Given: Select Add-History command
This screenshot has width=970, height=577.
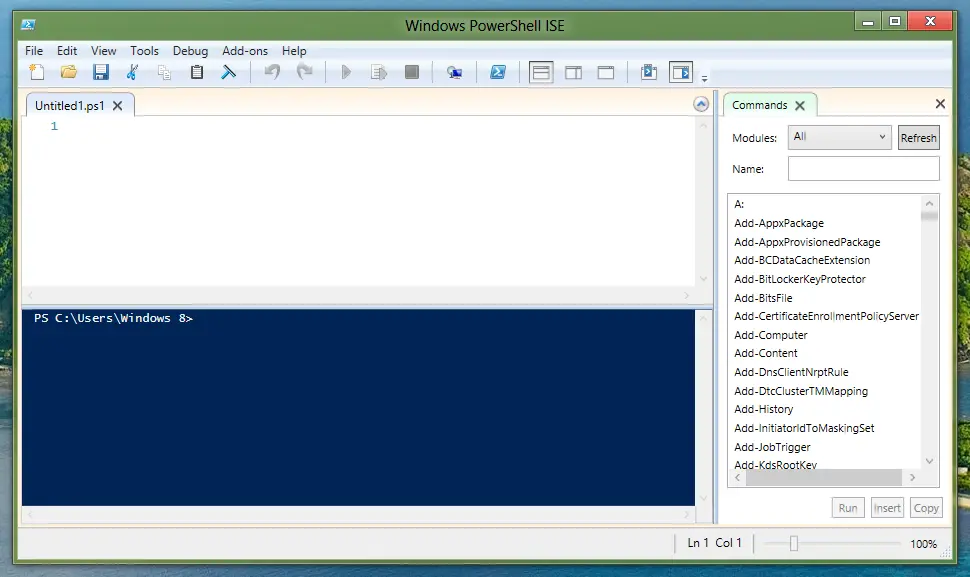Looking at the screenshot, I should (763, 409).
